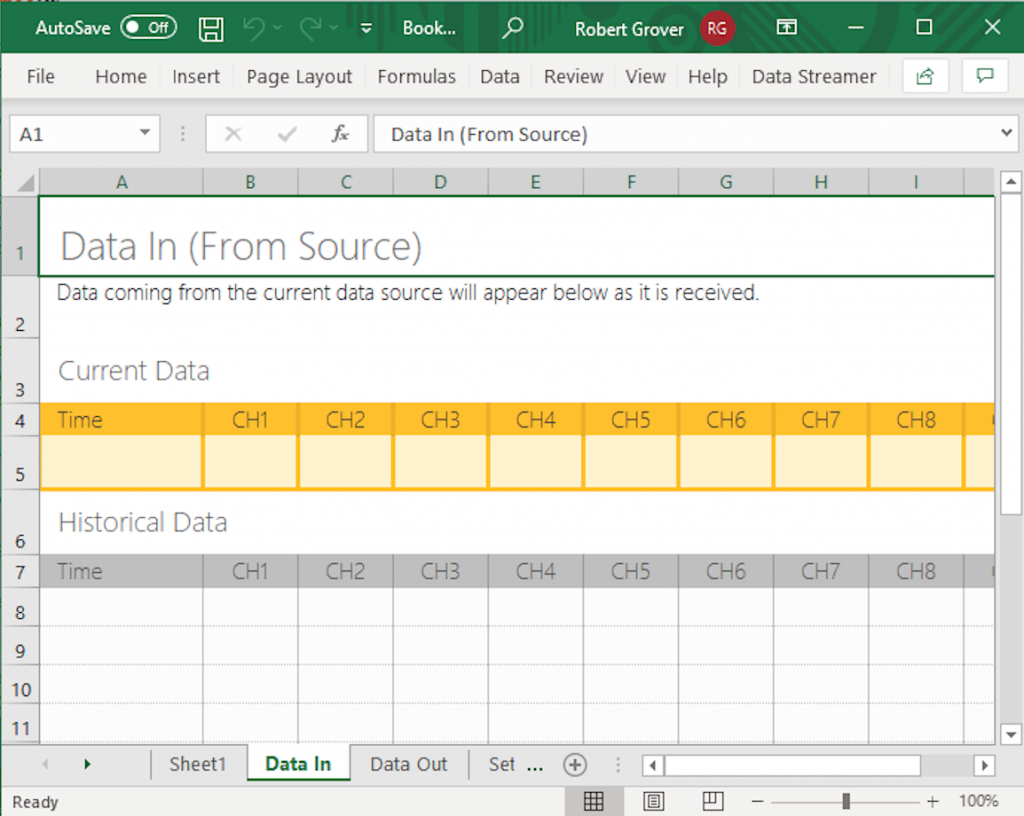Click the Comments speech bubble icon
Screen dimensions: 1024x816
pos(985,76)
